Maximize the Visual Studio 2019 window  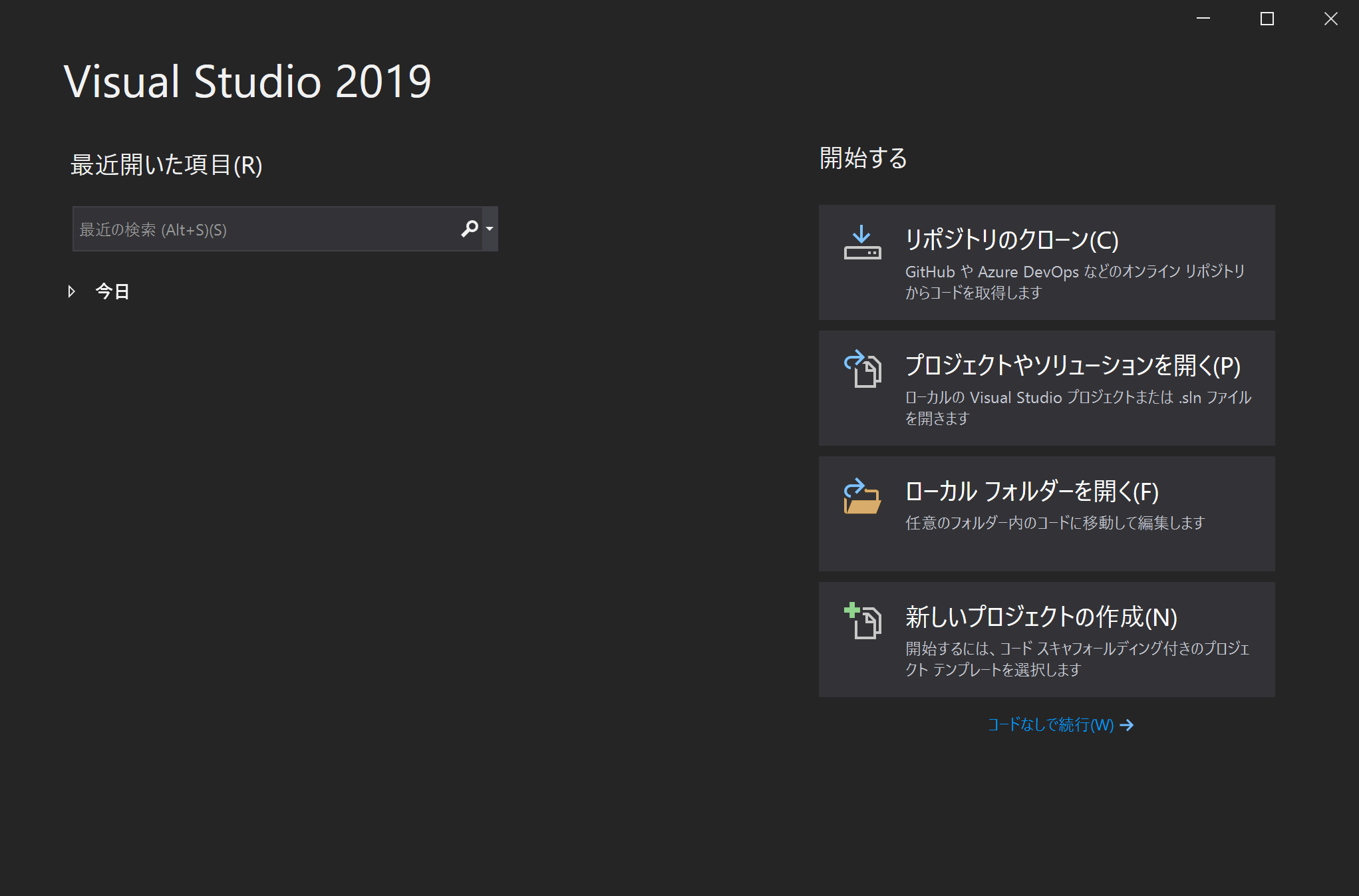click(1267, 19)
